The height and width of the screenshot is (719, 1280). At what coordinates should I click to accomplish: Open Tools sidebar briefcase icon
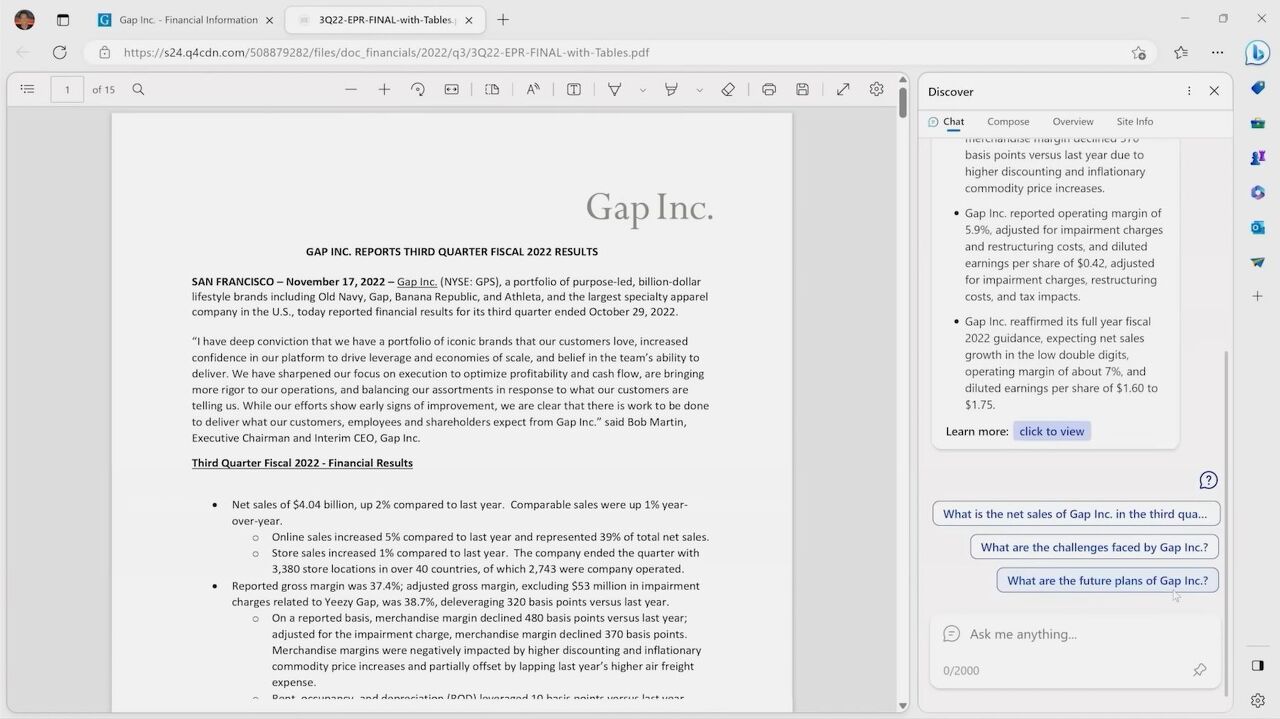tap(1258, 123)
